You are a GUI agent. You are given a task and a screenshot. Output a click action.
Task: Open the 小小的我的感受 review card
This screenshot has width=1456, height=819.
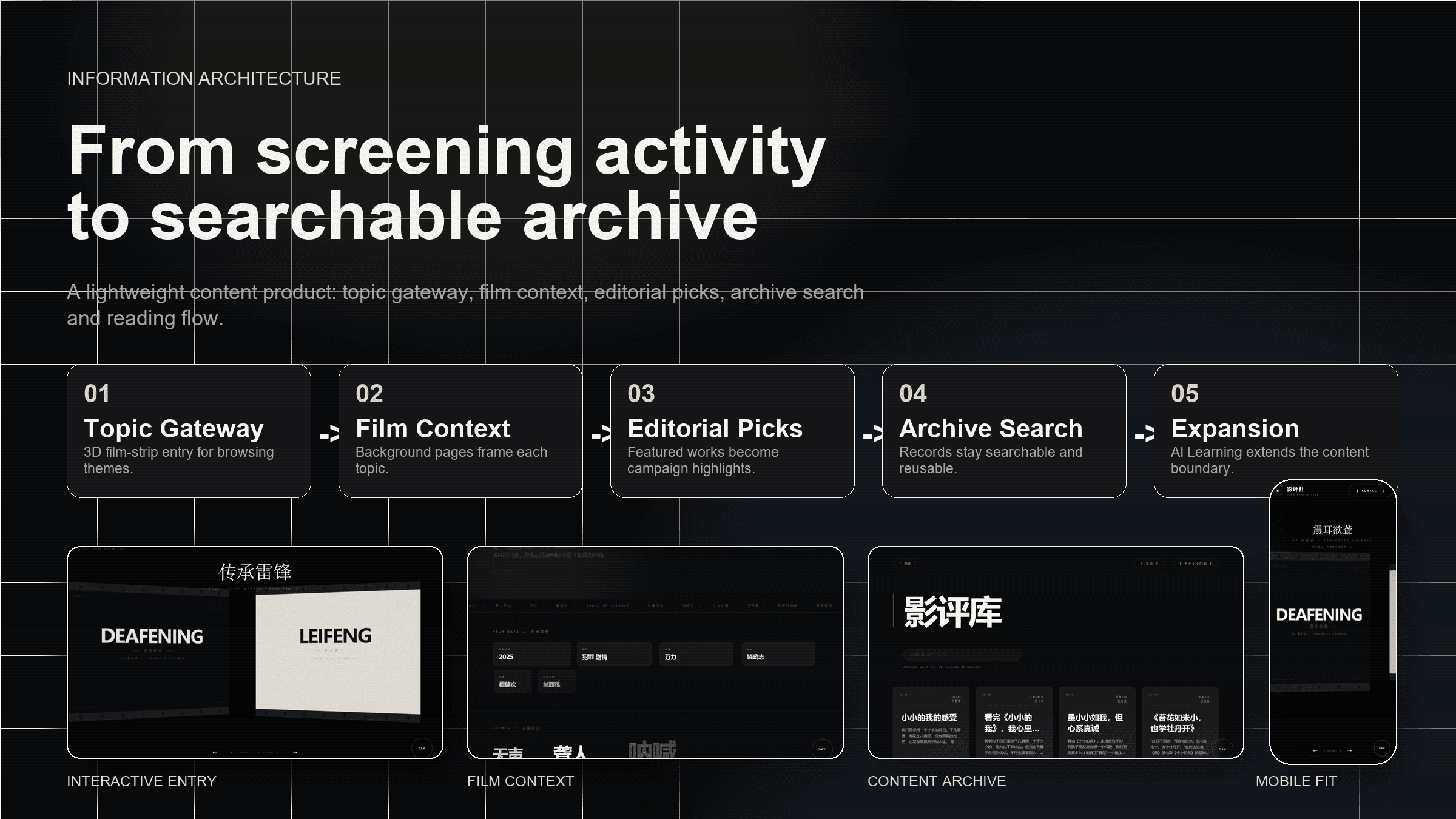931,723
